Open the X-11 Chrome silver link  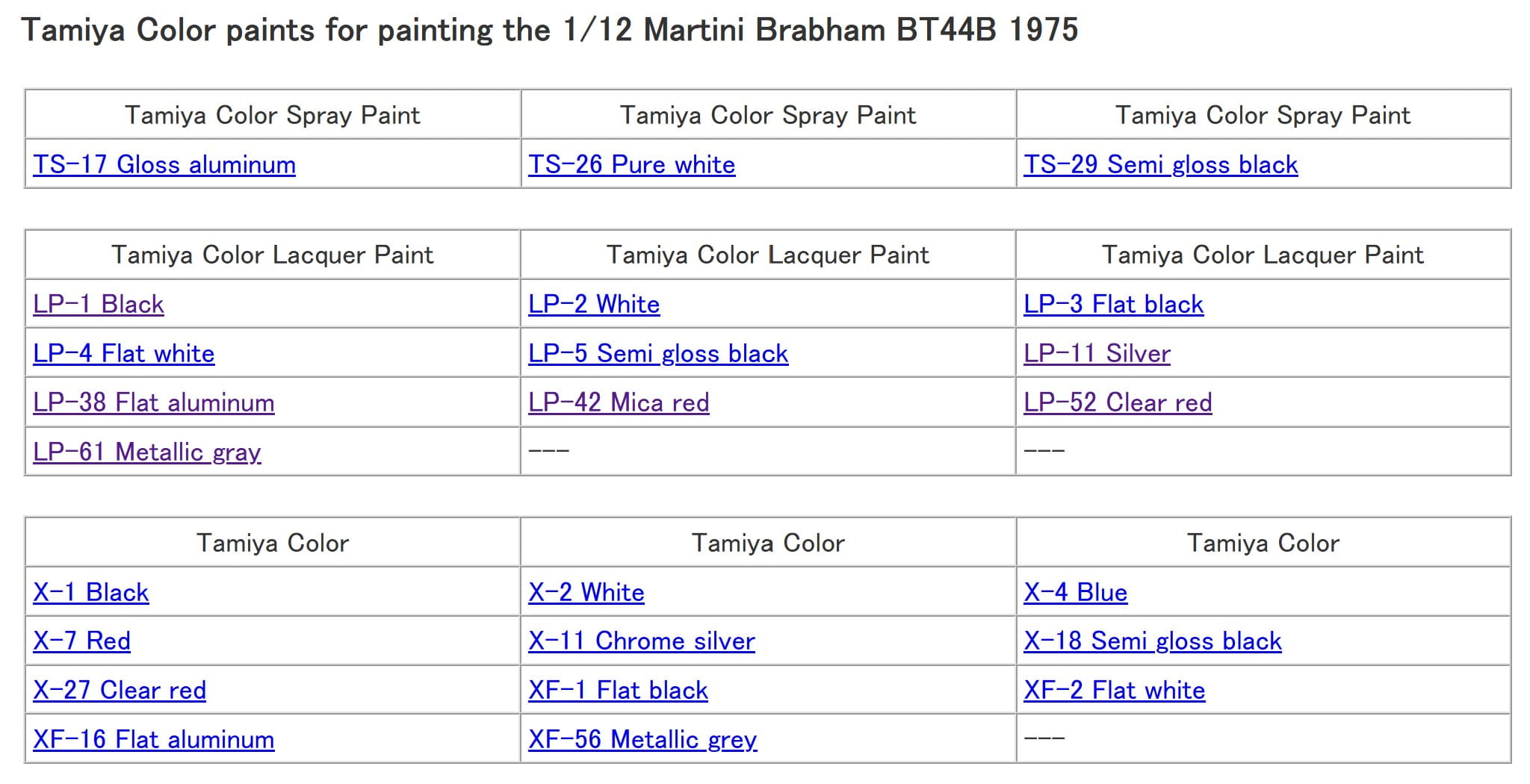click(x=641, y=641)
